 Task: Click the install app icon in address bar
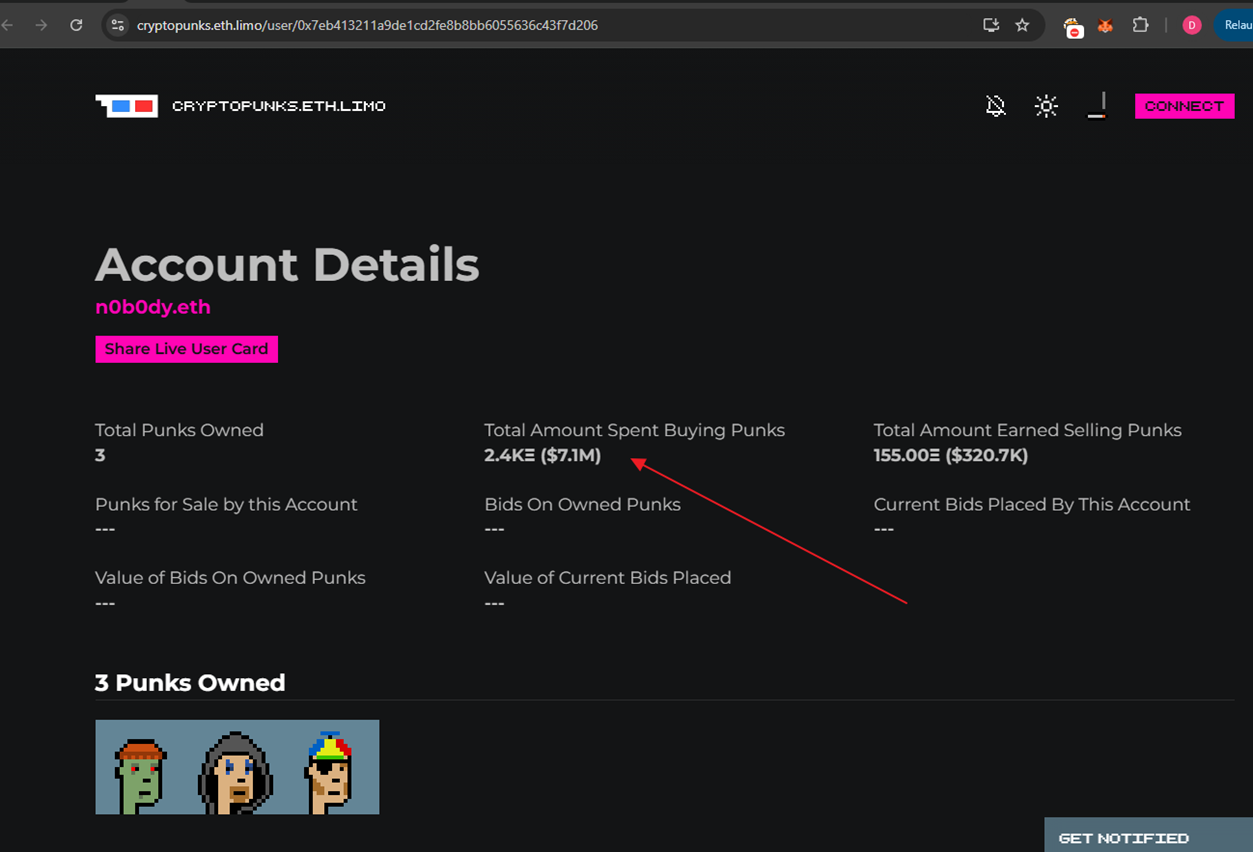991,26
